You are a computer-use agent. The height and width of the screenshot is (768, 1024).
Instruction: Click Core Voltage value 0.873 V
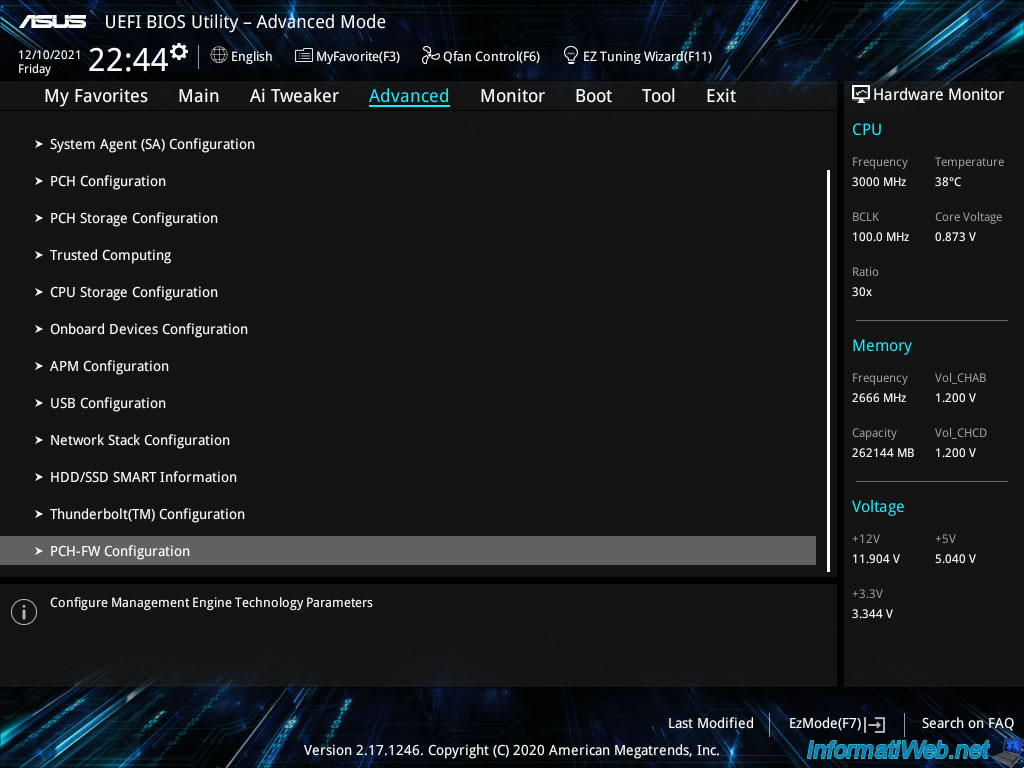(x=955, y=237)
